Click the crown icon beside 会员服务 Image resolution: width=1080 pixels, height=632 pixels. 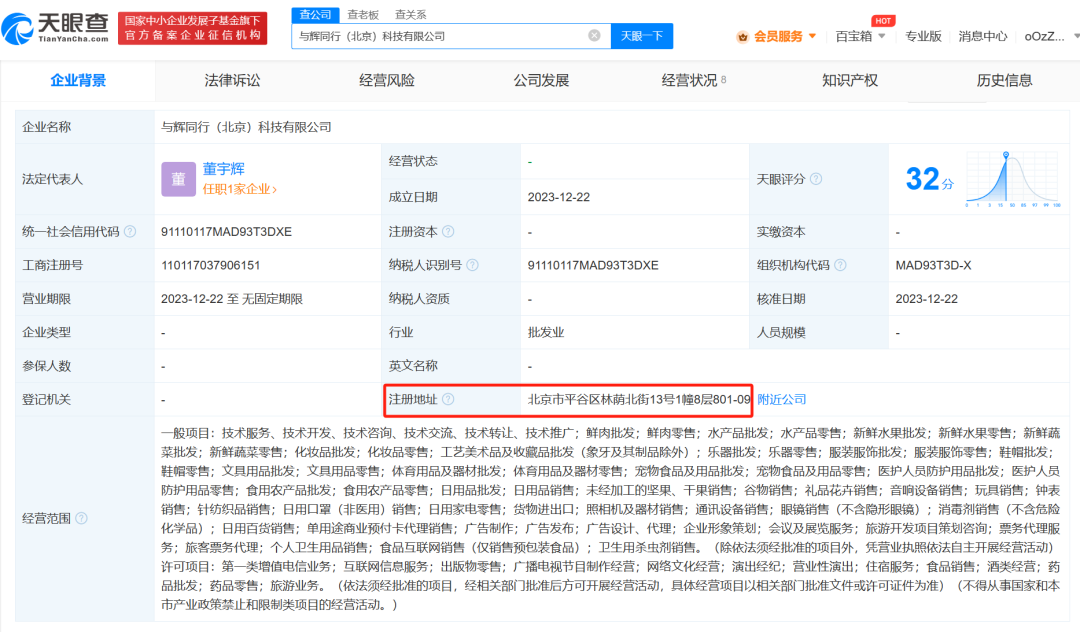point(743,36)
